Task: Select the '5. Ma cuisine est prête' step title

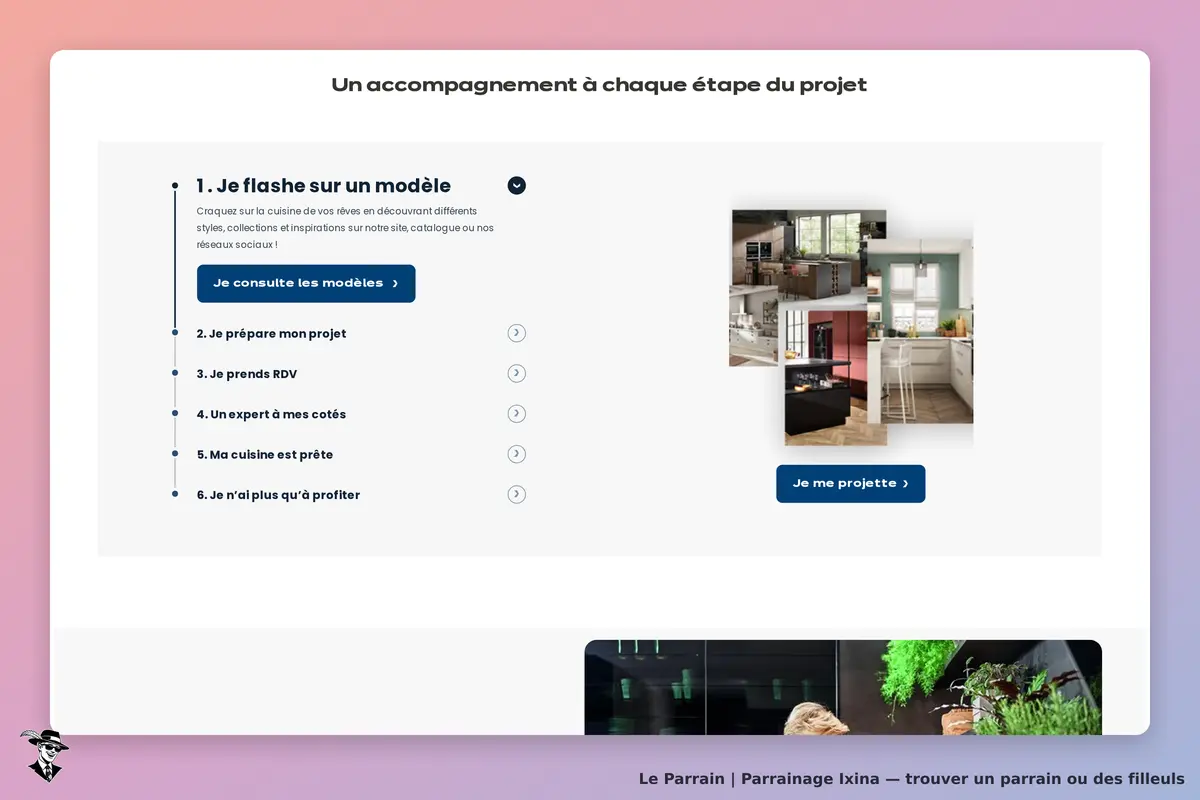Action: (265, 455)
